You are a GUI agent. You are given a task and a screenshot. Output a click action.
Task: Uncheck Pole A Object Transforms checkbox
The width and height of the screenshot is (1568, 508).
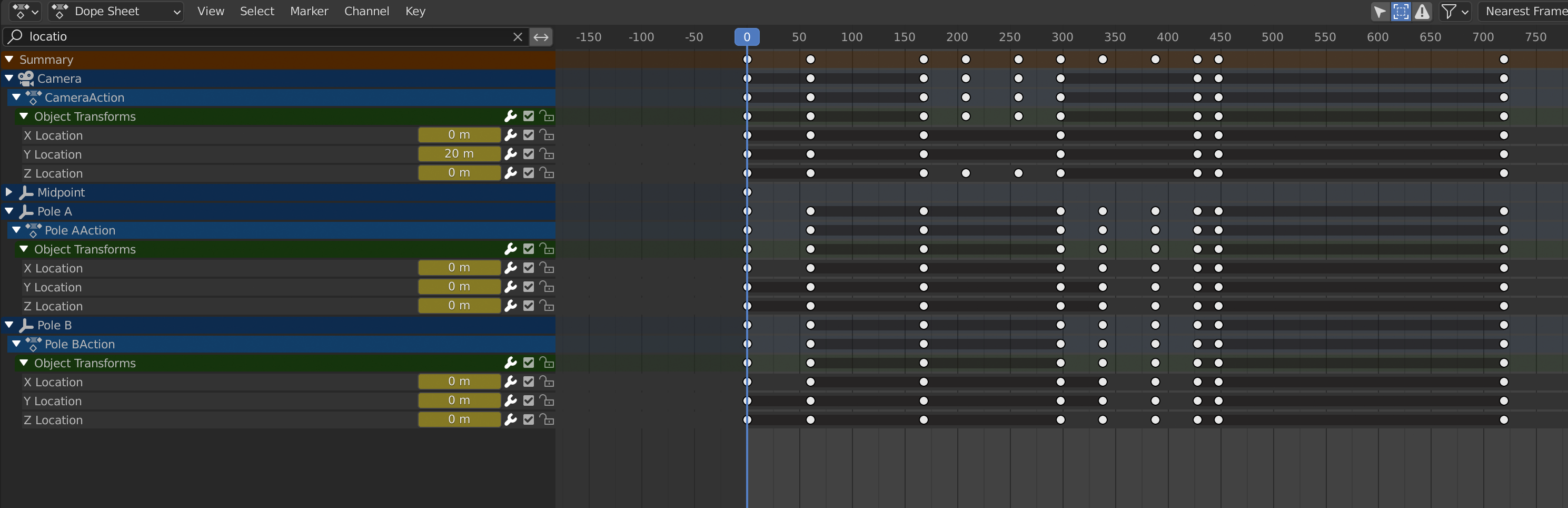[x=528, y=249]
